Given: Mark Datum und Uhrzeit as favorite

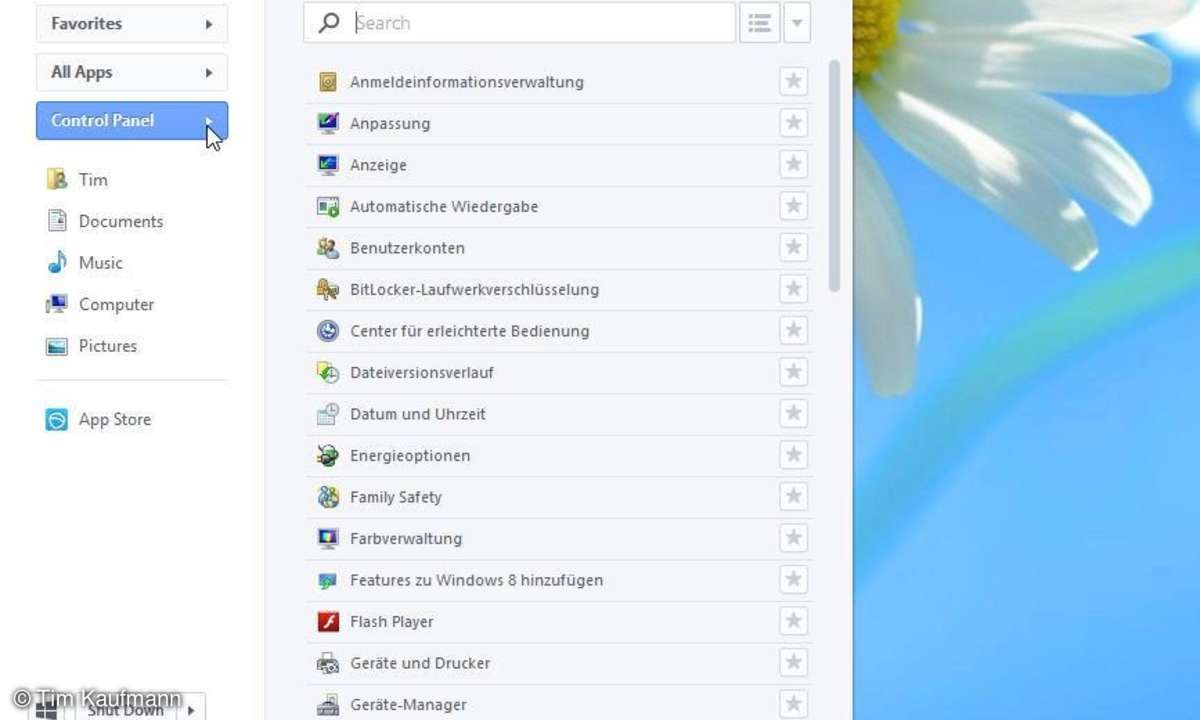Looking at the screenshot, I should pyautogui.click(x=794, y=414).
